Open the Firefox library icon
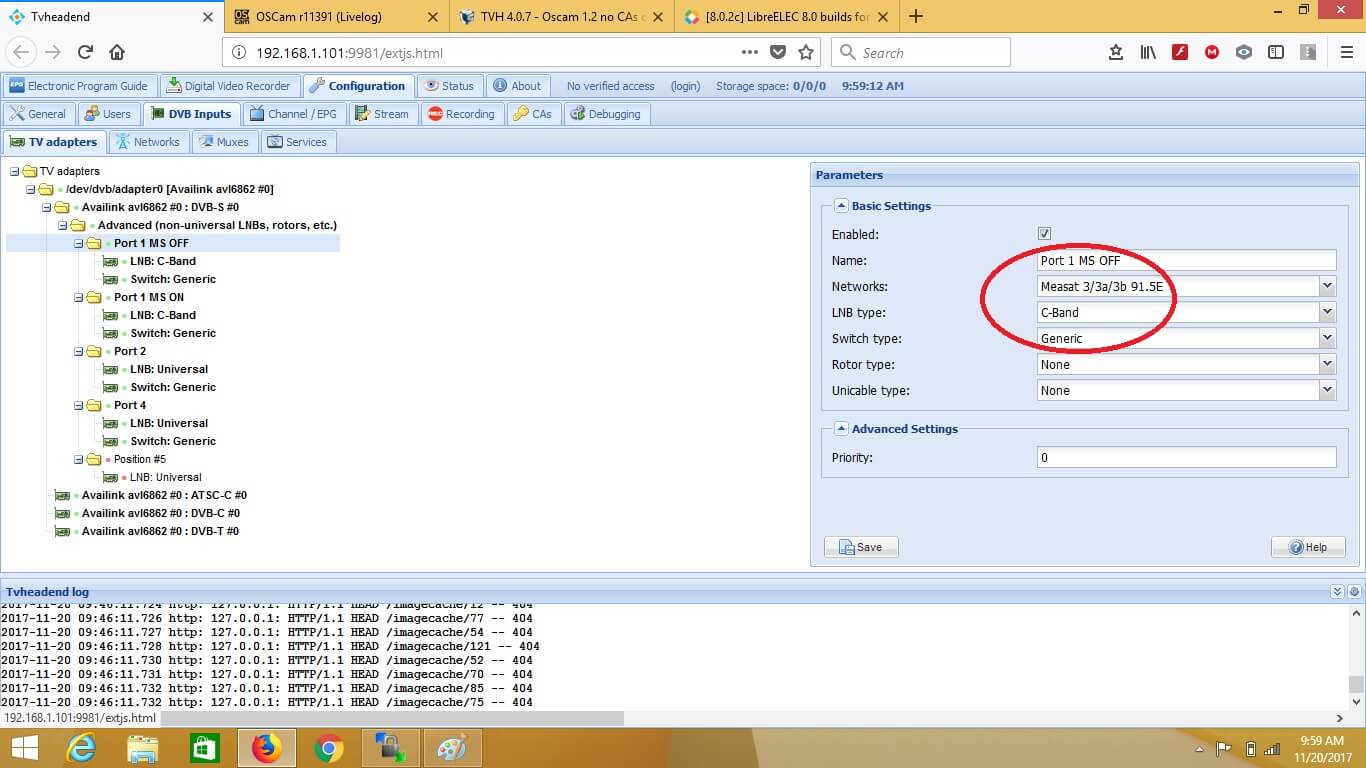Screen dimensions: 1366x768 tap(1147, 53)
